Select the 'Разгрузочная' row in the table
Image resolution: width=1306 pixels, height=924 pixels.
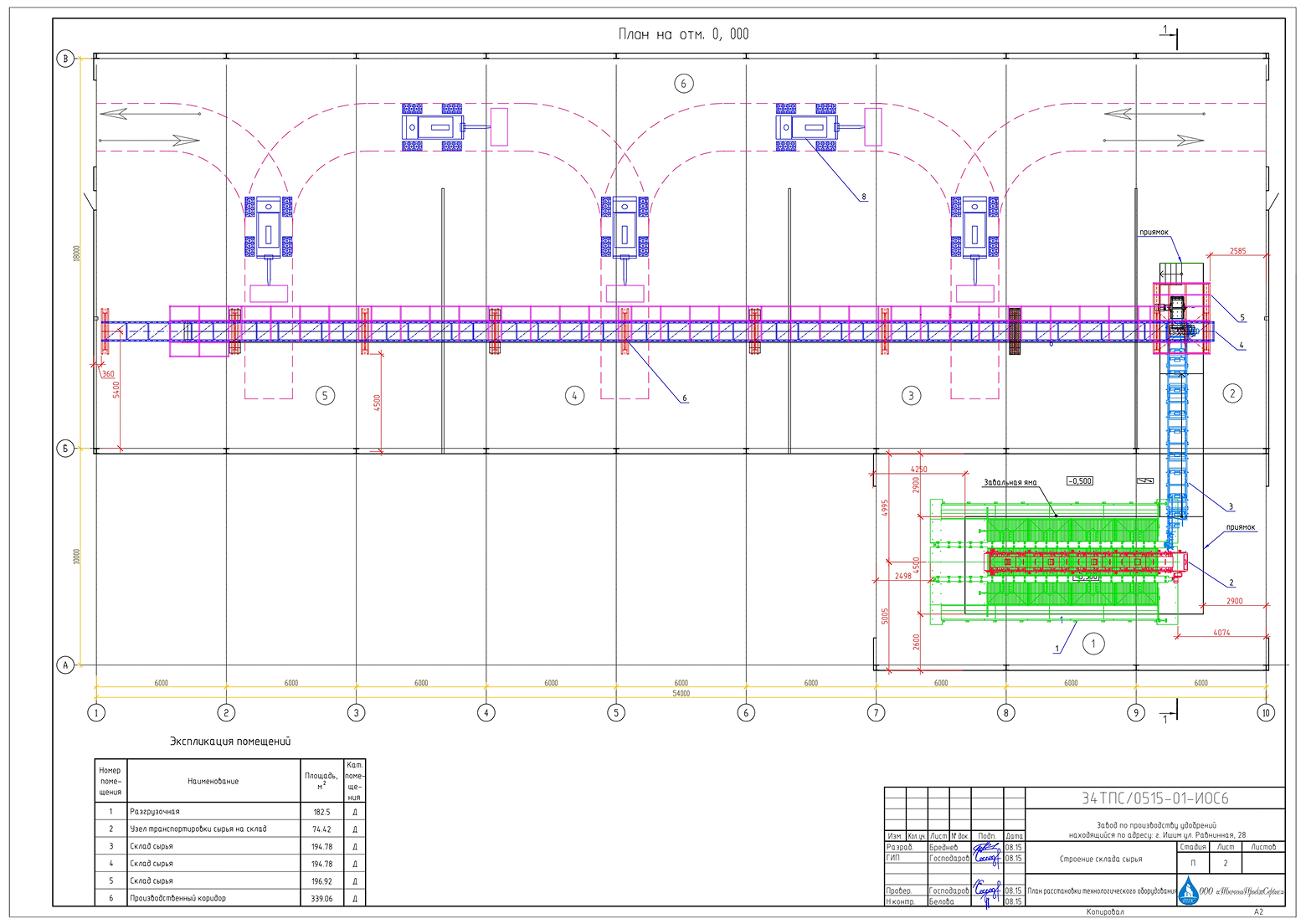230,811
